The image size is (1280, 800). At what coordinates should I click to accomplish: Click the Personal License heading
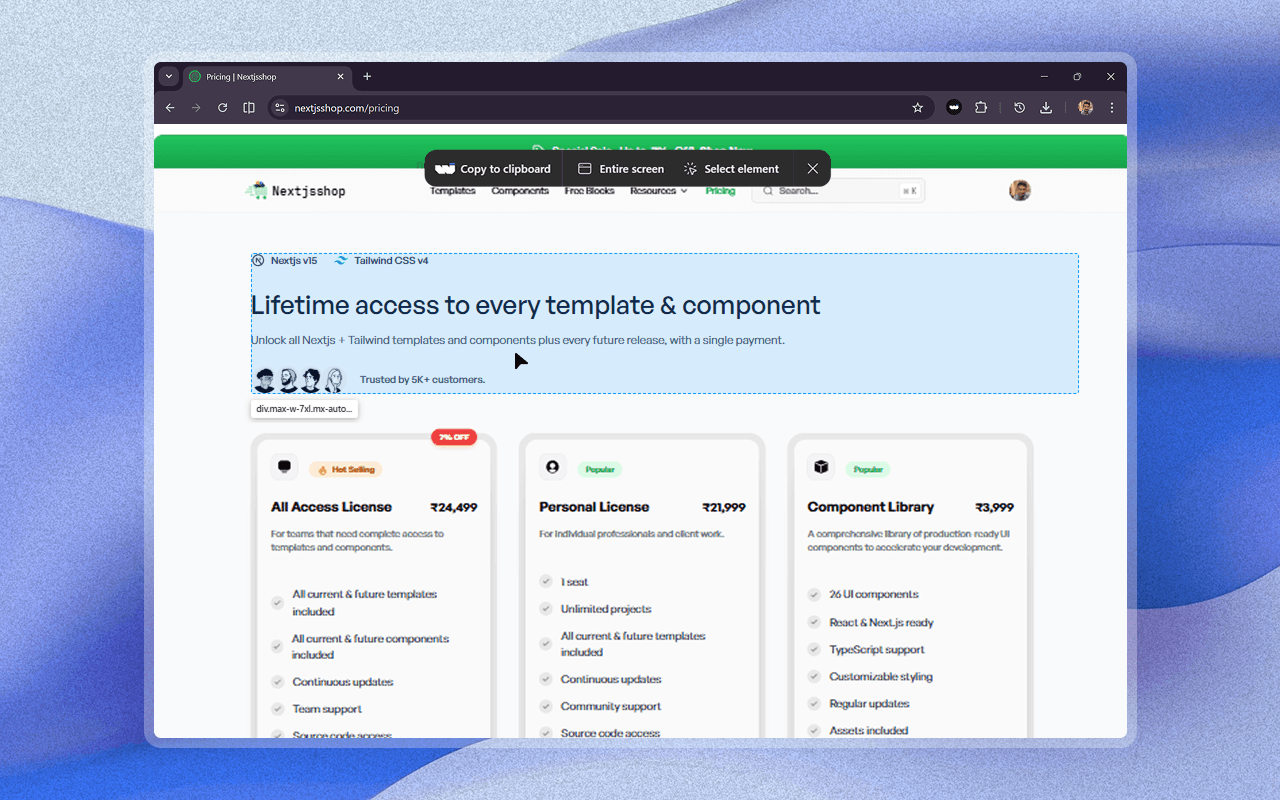coord(594,507)
